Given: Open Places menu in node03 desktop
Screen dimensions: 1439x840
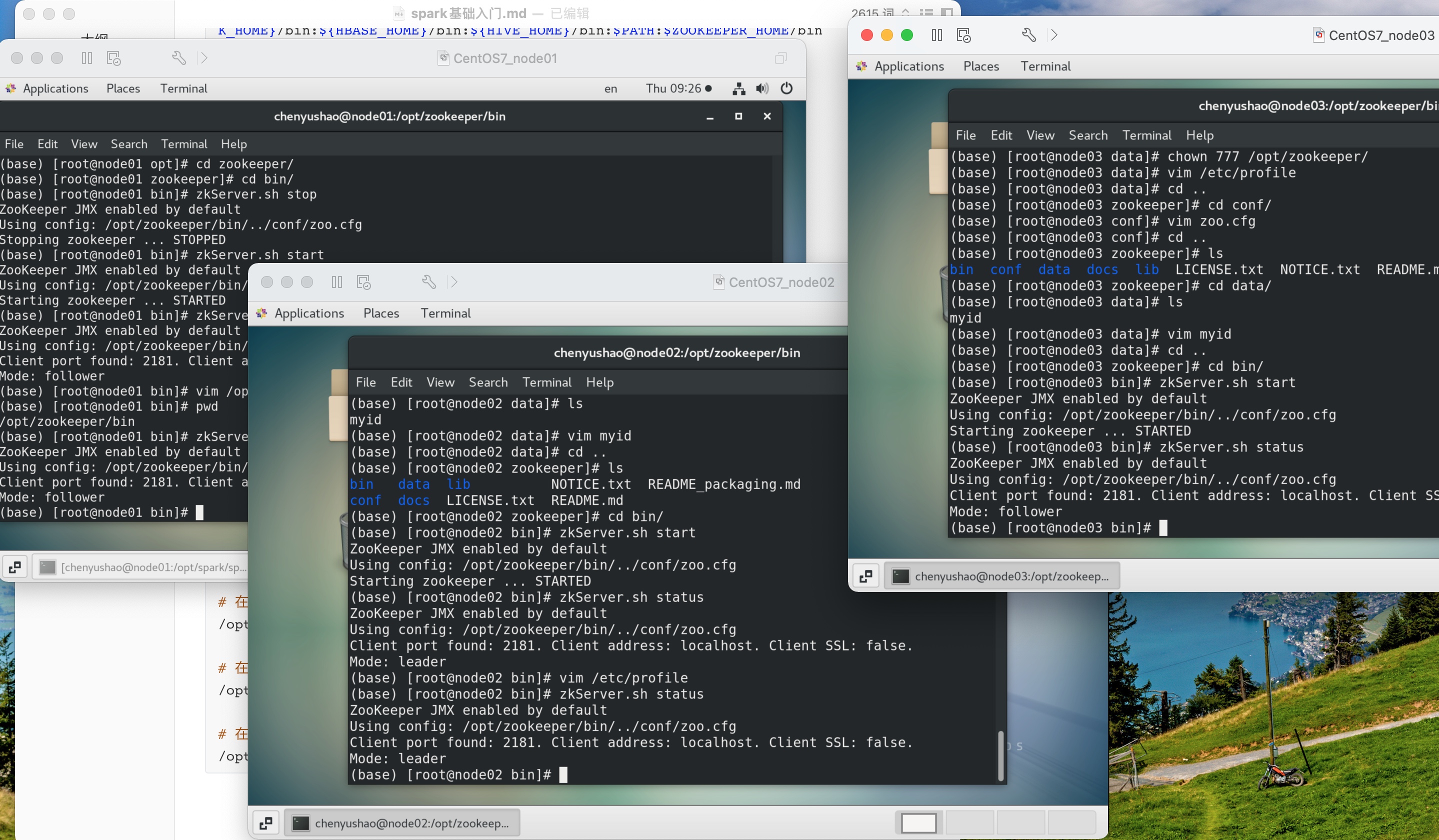Looking at the screenshot, I should [981, 67].
